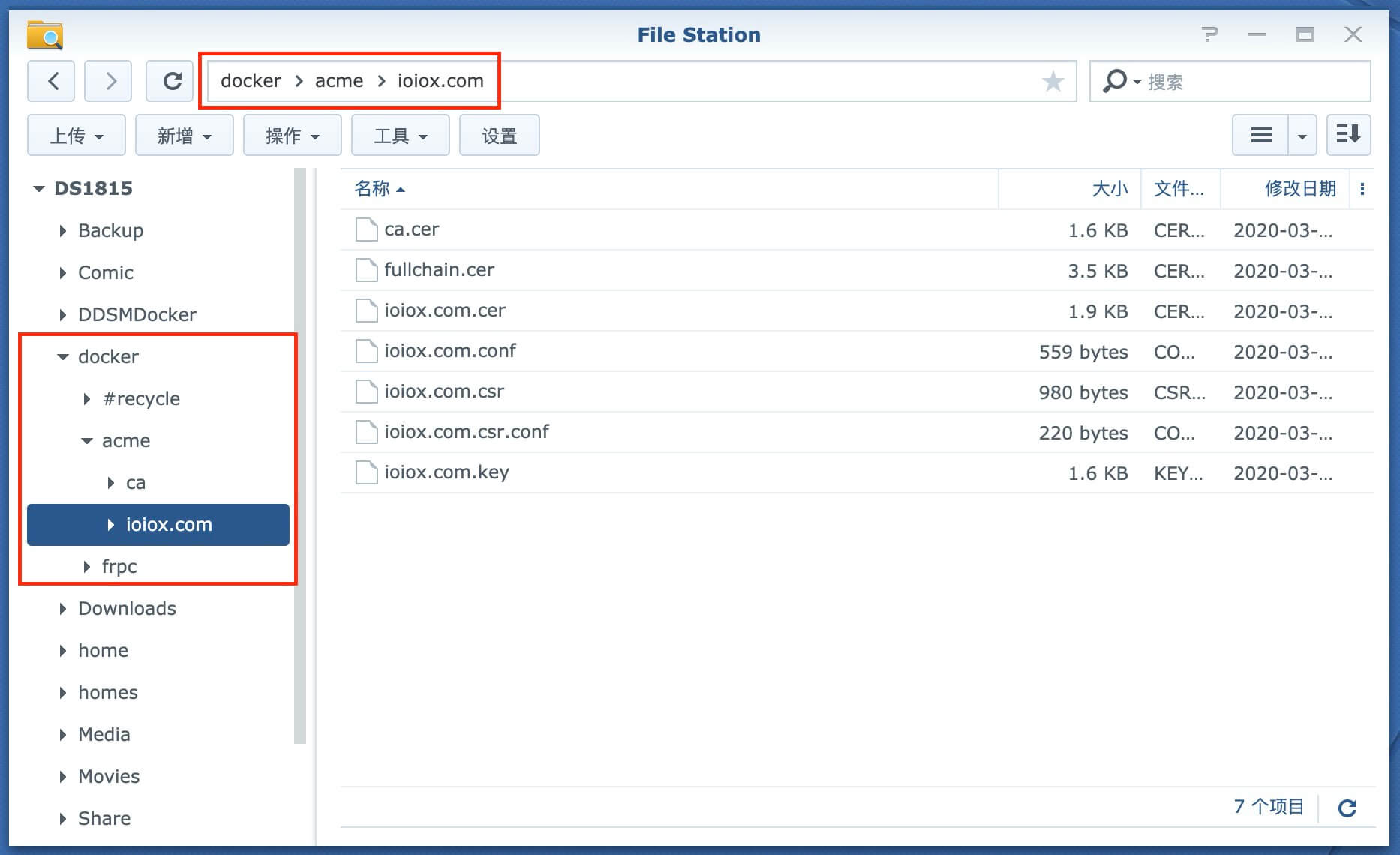Click the forward navigation arrow
The height and width of the screenshot is (855, 1400).
click(x=108, y=81)
